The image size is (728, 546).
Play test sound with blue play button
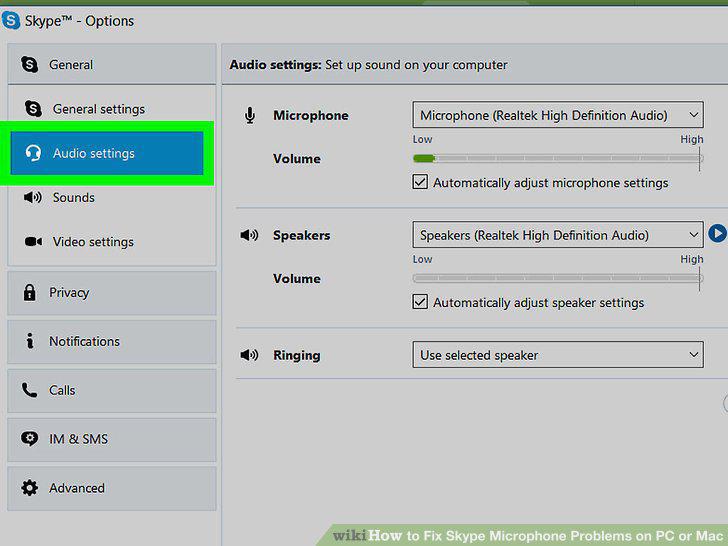[718, 233]
